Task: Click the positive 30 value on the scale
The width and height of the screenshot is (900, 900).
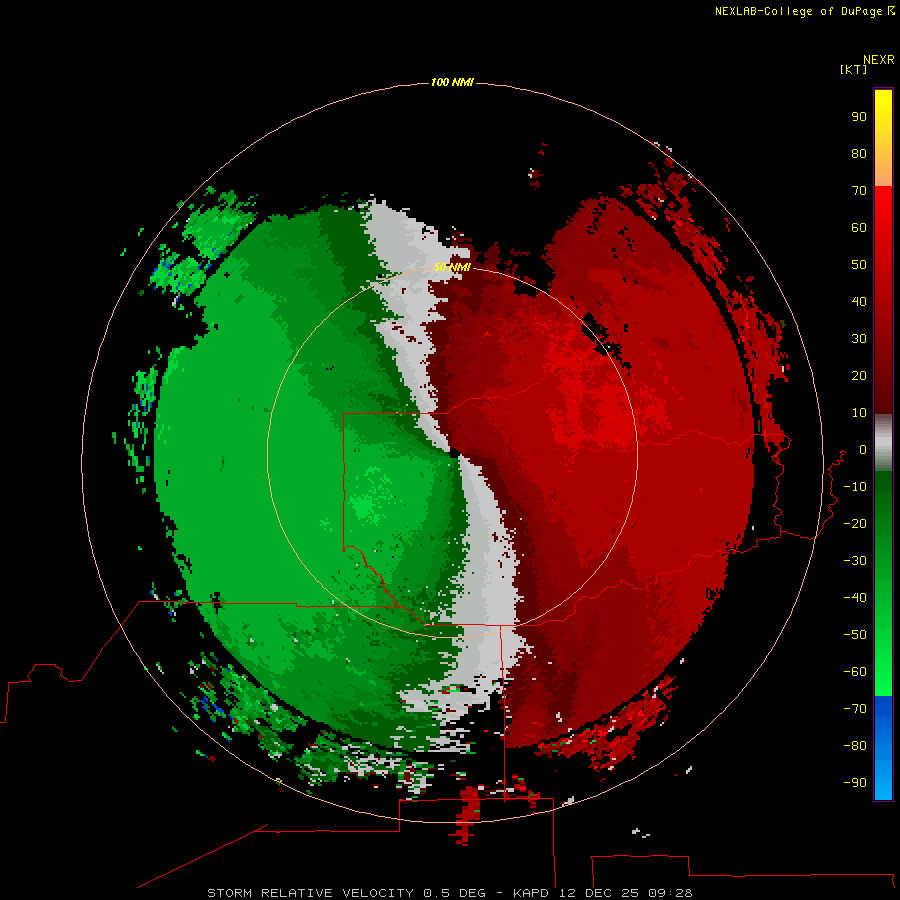Action: [859, 339]
